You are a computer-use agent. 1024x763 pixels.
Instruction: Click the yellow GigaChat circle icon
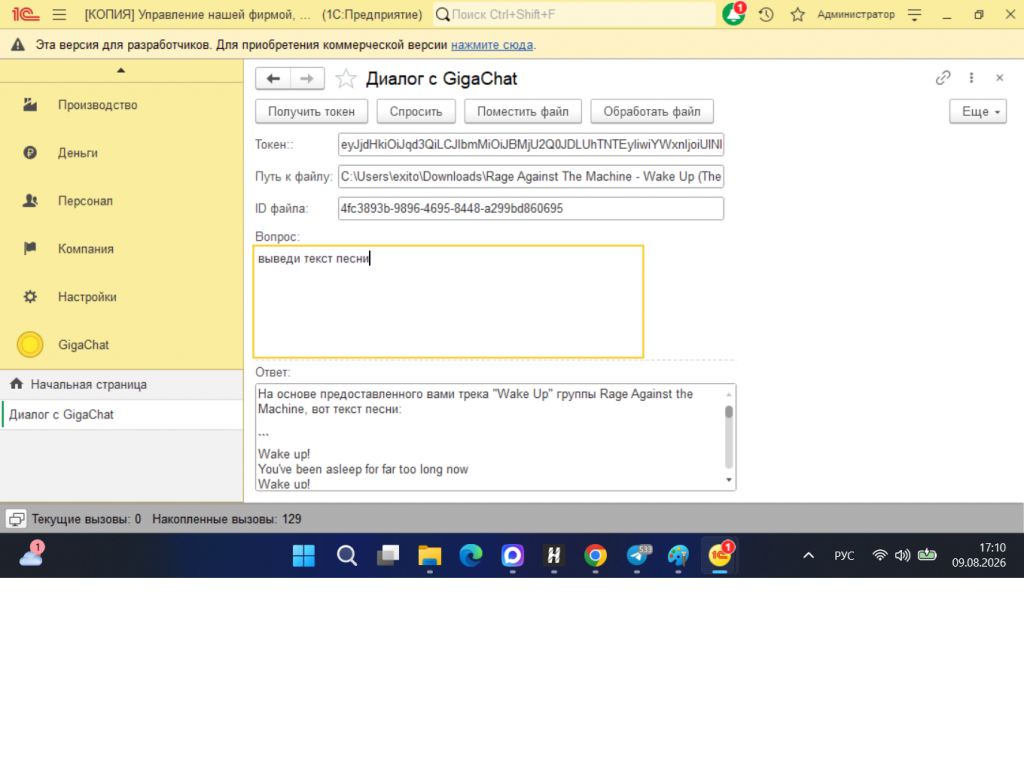click(30, 344)
